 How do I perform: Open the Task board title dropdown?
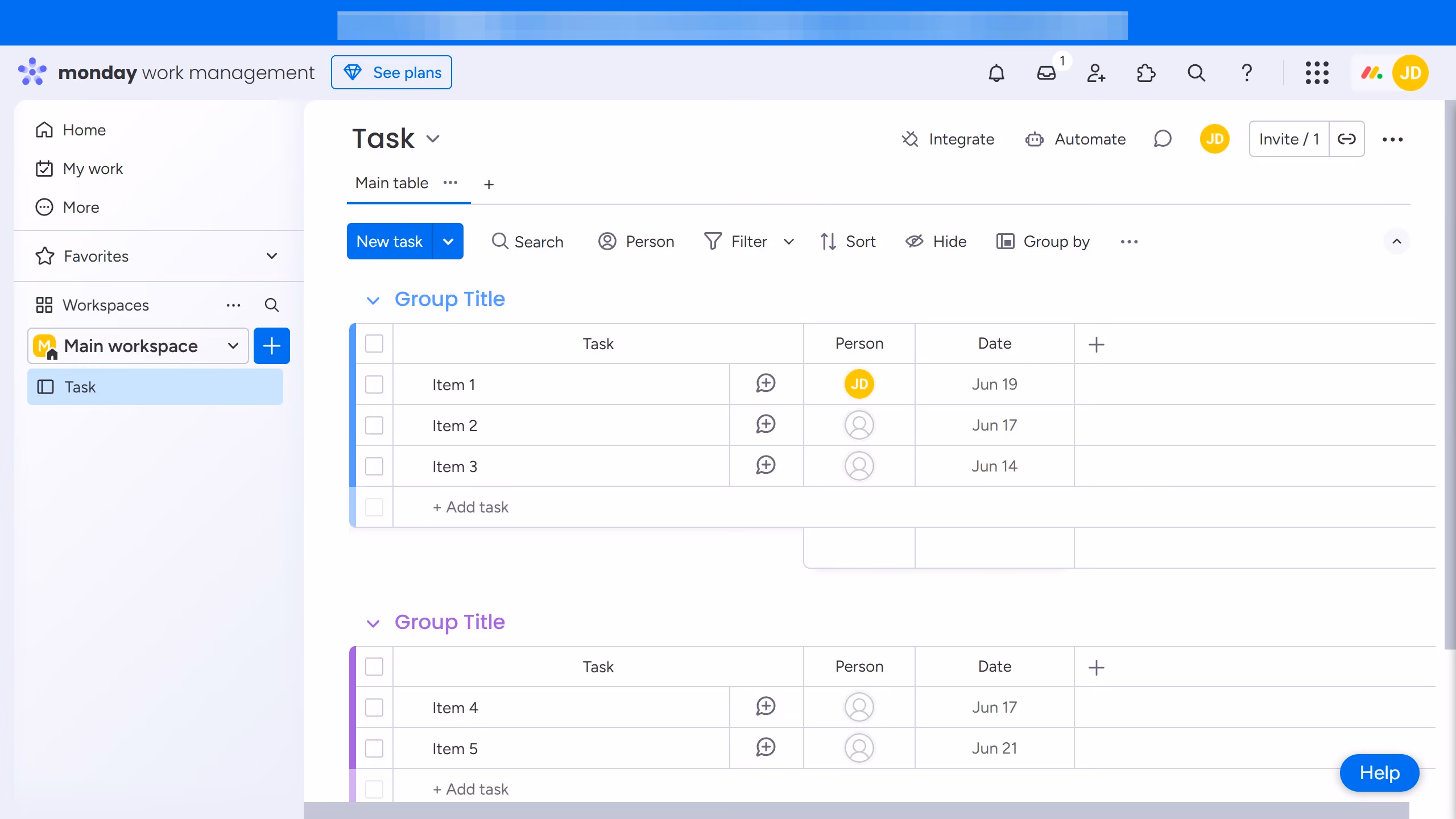pyautogui.click(x=433, y=139)
